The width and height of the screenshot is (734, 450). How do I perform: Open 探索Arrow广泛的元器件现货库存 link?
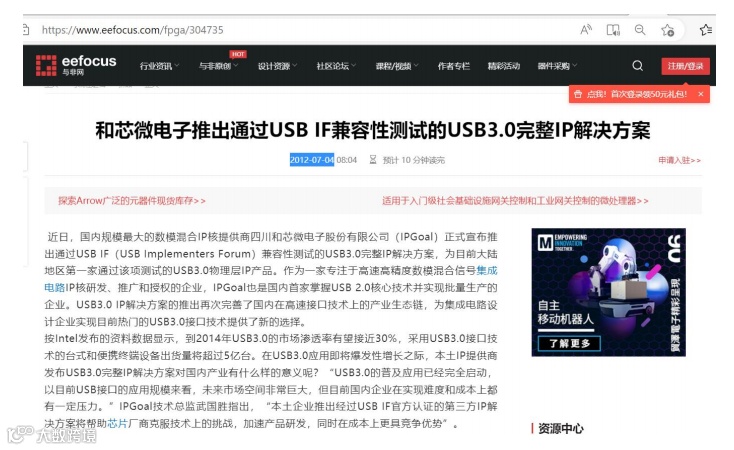pos(132,200)
